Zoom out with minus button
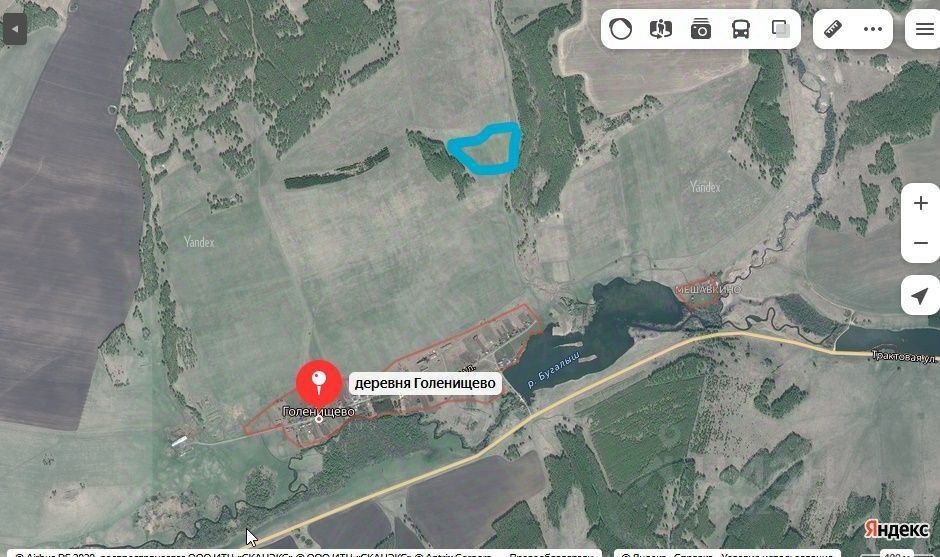This screenshot has height=557, width=940. [921, 243]
